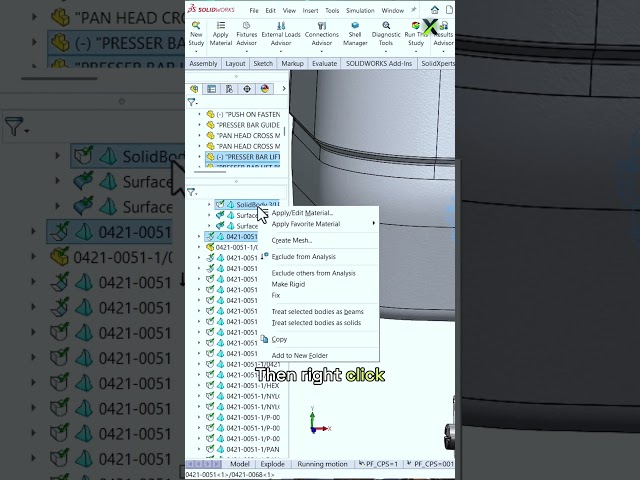Switch to the Evaluate ribbon tab
The width and height of the screenshot is (640, 480).
(324, 63)
